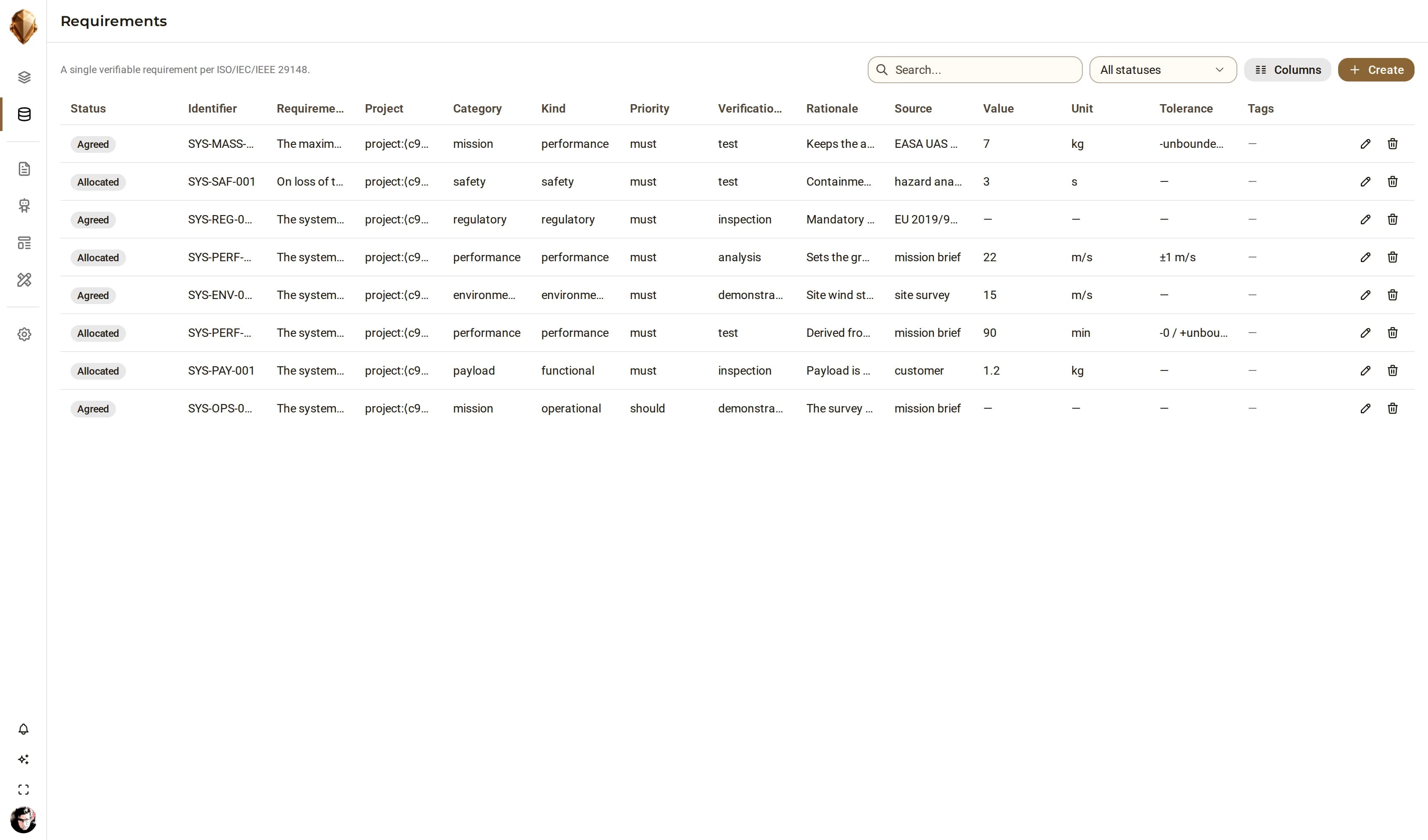Open the settings gear sidebar icon
The height and width of the screenshot is (840, 1428).
(24, 334)
